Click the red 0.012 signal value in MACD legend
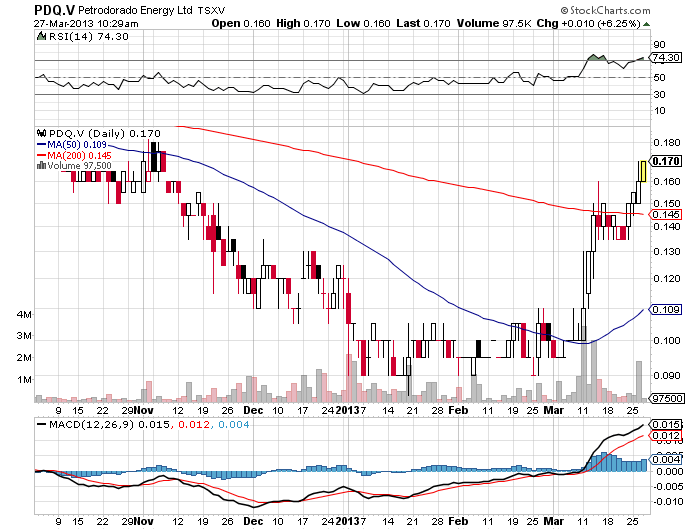This screenshot has height=530, width=700. click(193, 424)
